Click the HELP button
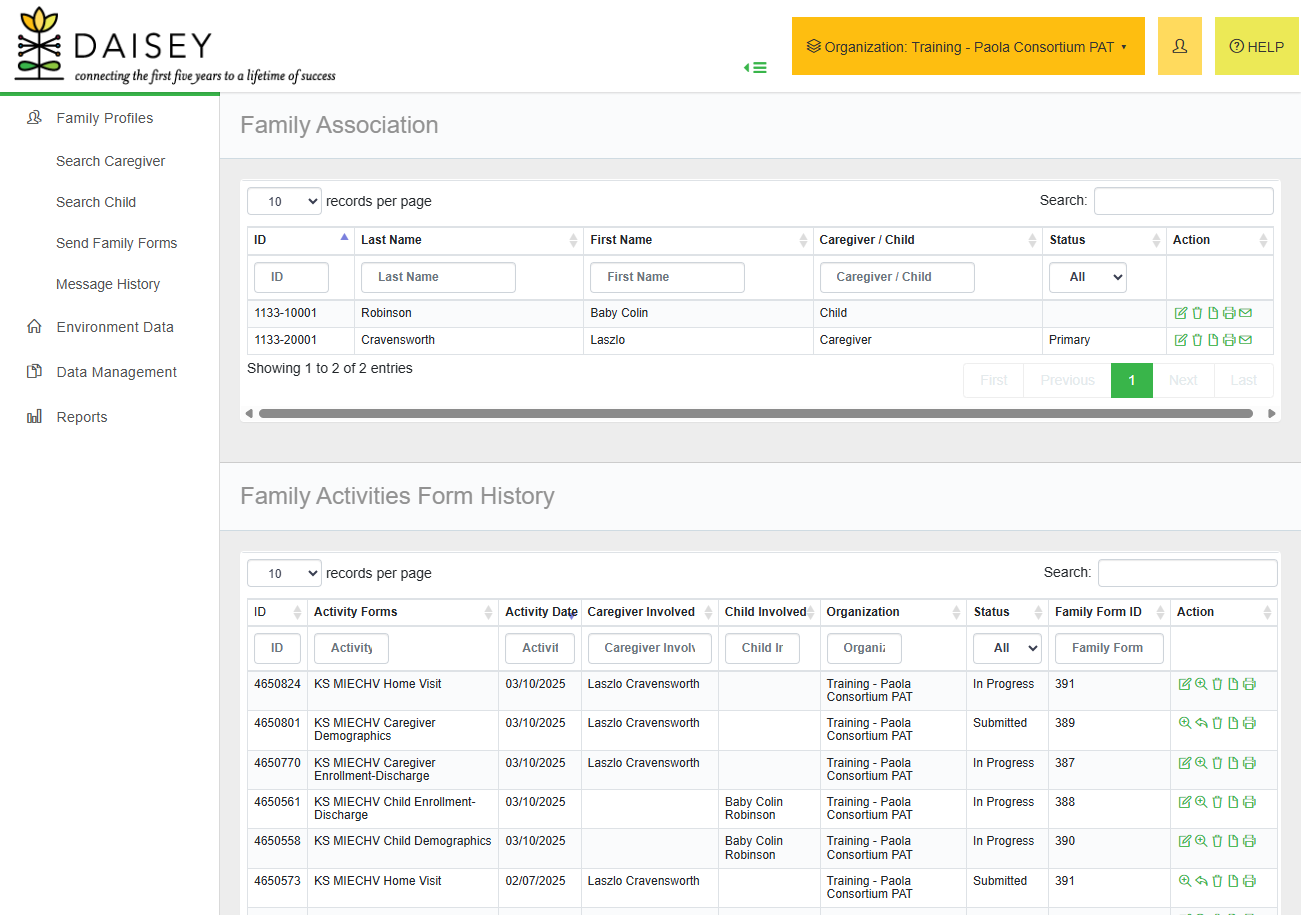 1256,46
